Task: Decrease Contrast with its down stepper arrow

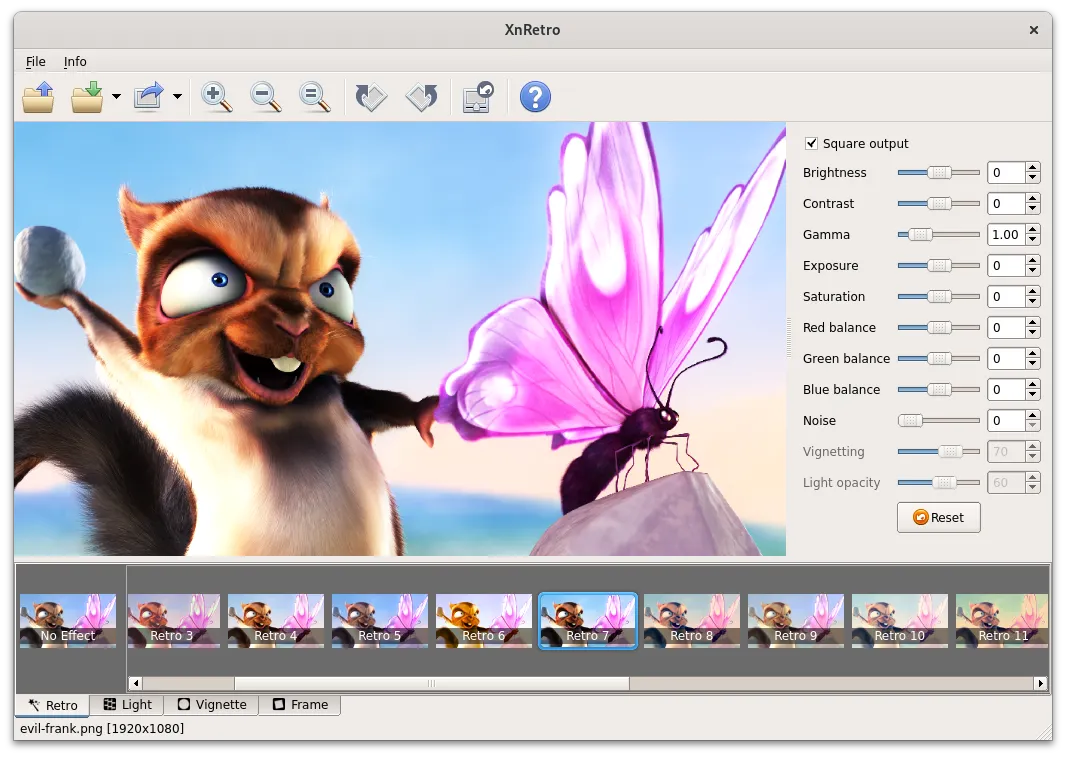Action: 1033,209
